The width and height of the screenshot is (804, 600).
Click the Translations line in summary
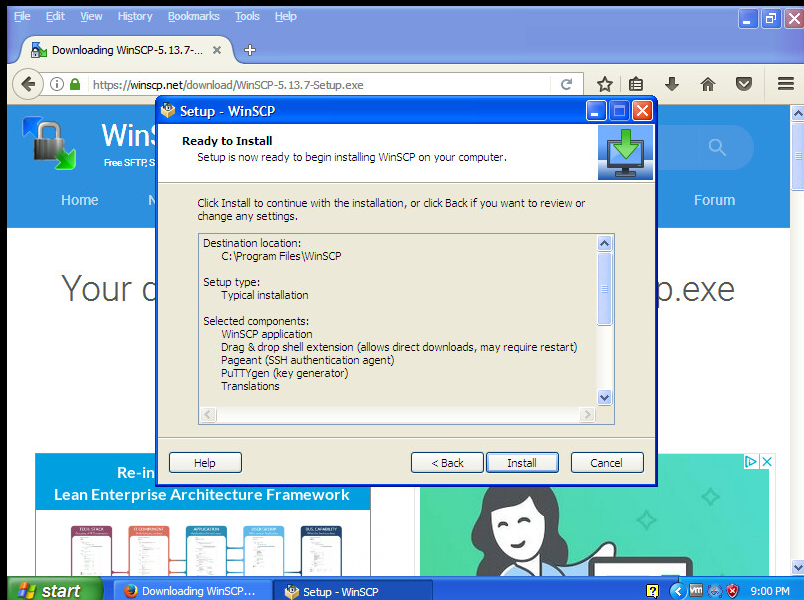pos(250,386)
